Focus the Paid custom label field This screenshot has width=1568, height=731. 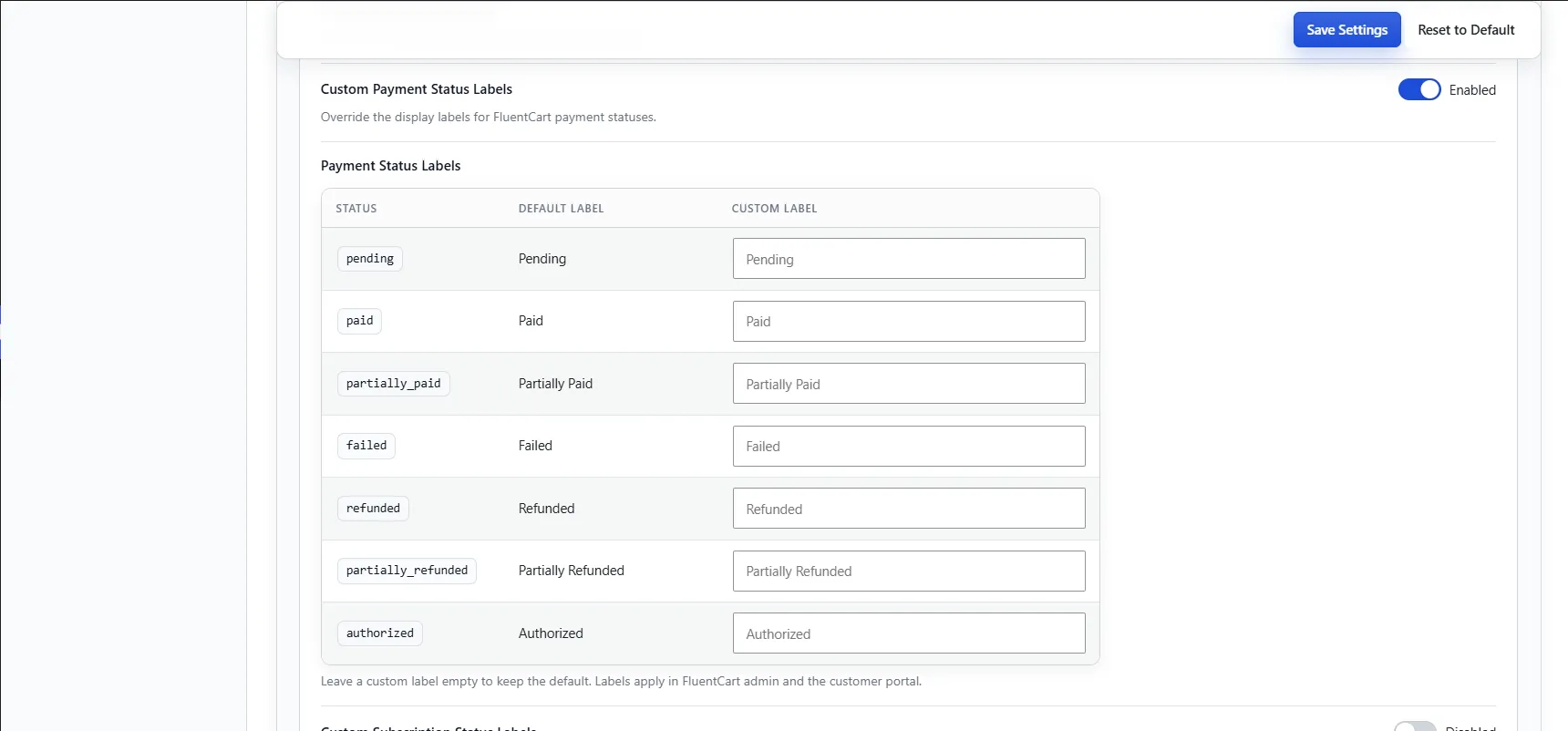909,321
